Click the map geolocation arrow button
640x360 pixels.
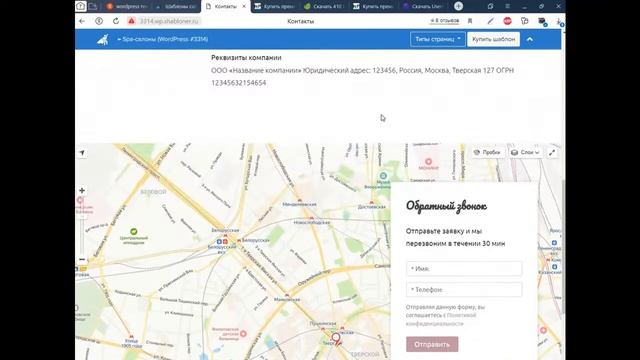click(82, 153)
